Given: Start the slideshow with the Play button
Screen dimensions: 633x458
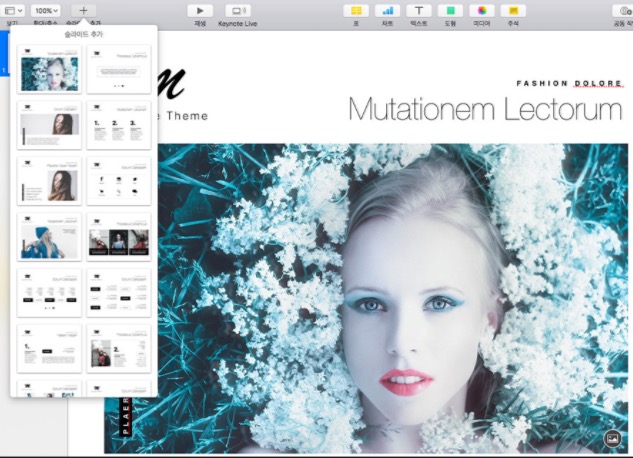Looking at the screenshot, I should 200,10.
